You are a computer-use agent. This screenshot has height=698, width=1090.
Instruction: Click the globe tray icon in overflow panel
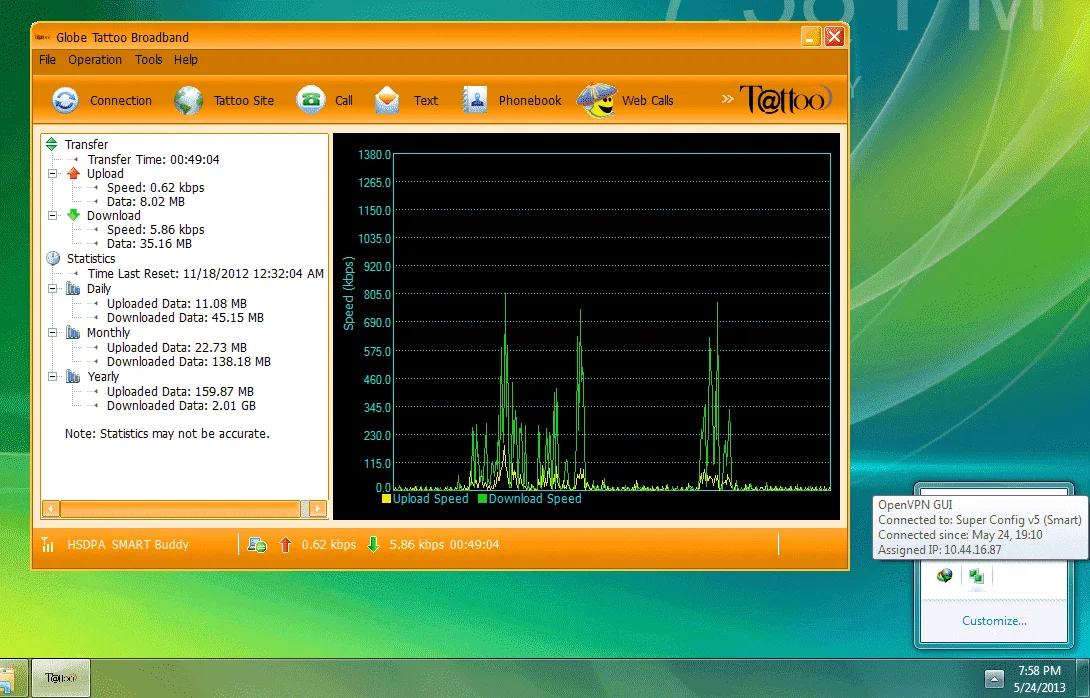click(944, 576)
